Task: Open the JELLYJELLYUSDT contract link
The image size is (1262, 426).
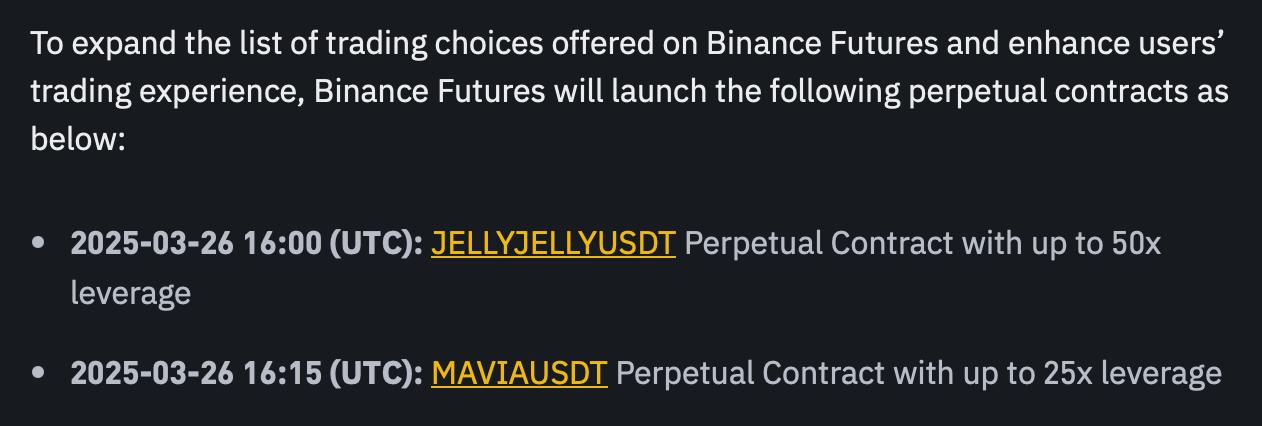Action: click(553, 243)
